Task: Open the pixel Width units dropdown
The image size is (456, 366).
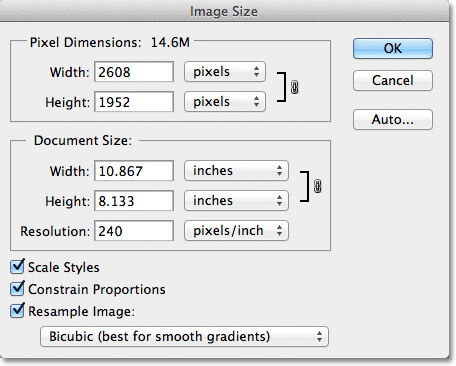Action: pyautogui.click(x=225, y=72)
